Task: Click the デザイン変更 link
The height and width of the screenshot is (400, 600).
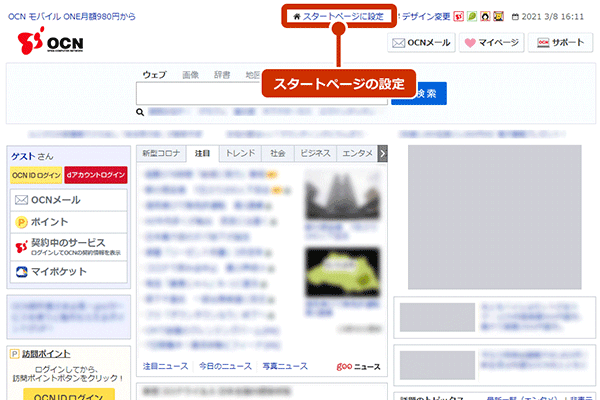Action: tap(426, 16)
